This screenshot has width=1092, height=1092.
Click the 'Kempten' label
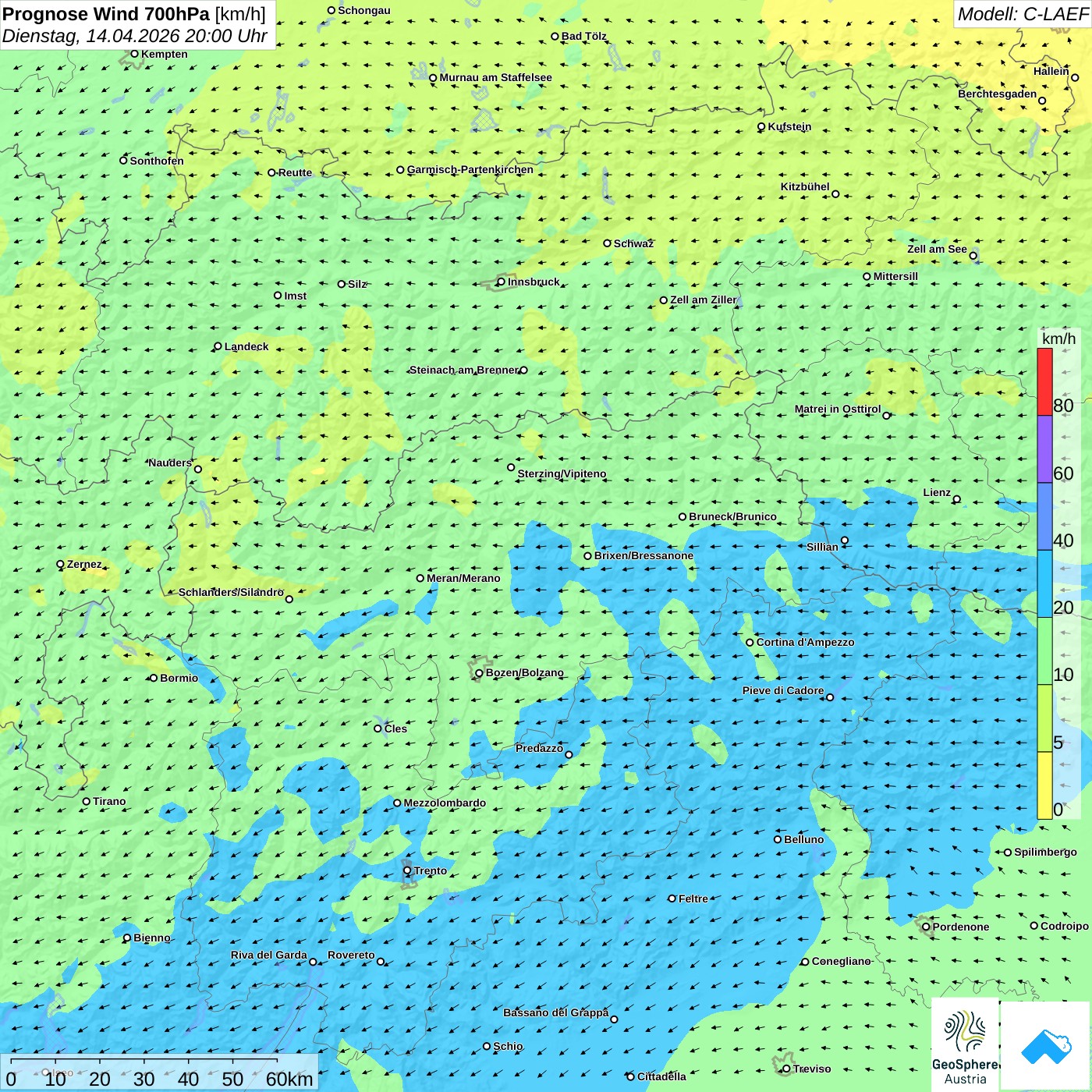[x=165, y=54]
